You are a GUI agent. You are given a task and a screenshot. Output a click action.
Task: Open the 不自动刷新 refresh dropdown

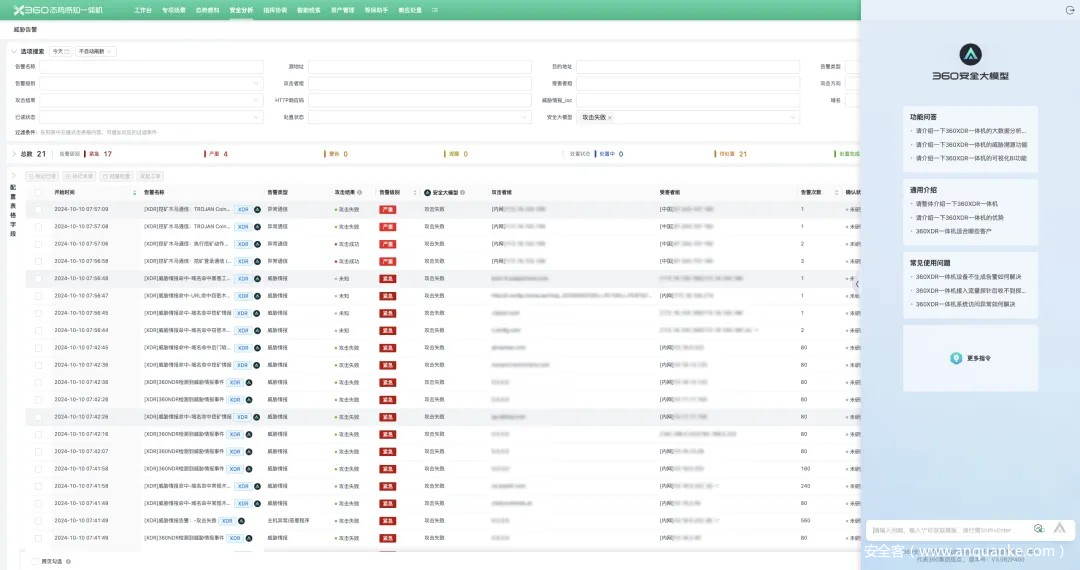[97, 51]
